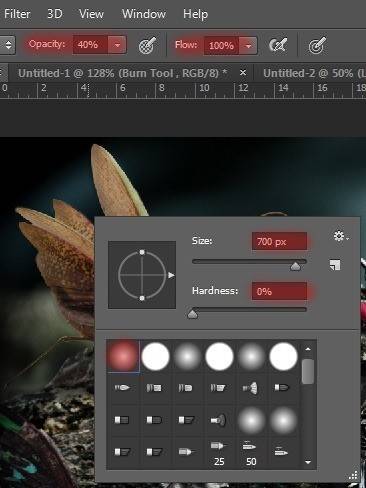Open the dropdown stepper left of Opacity
The width and height of the screenshot is (366, 488).
[x=7, y=45]
